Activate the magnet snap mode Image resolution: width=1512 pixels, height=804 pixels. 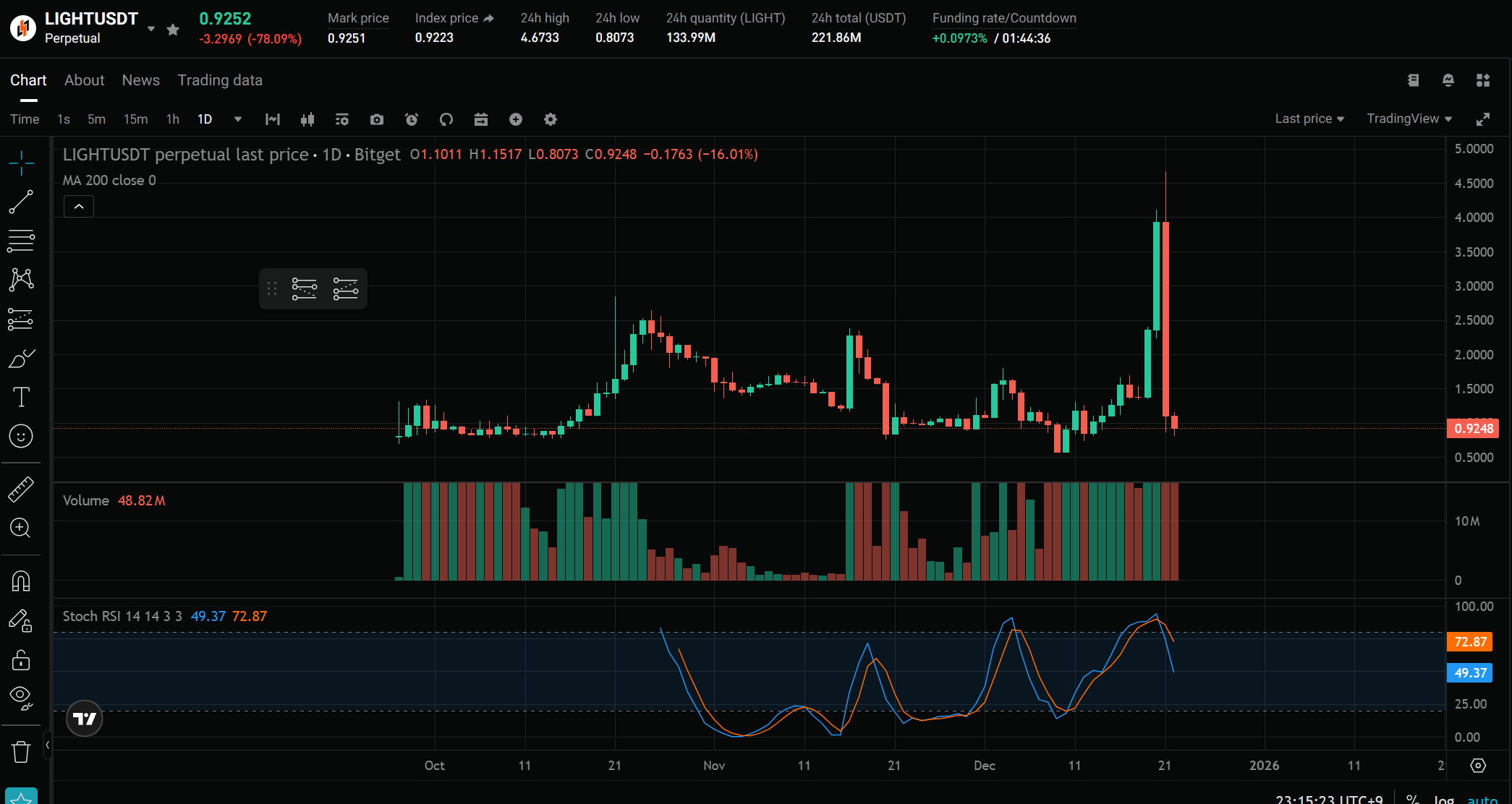pyautogui.click(x=21, y=581)
